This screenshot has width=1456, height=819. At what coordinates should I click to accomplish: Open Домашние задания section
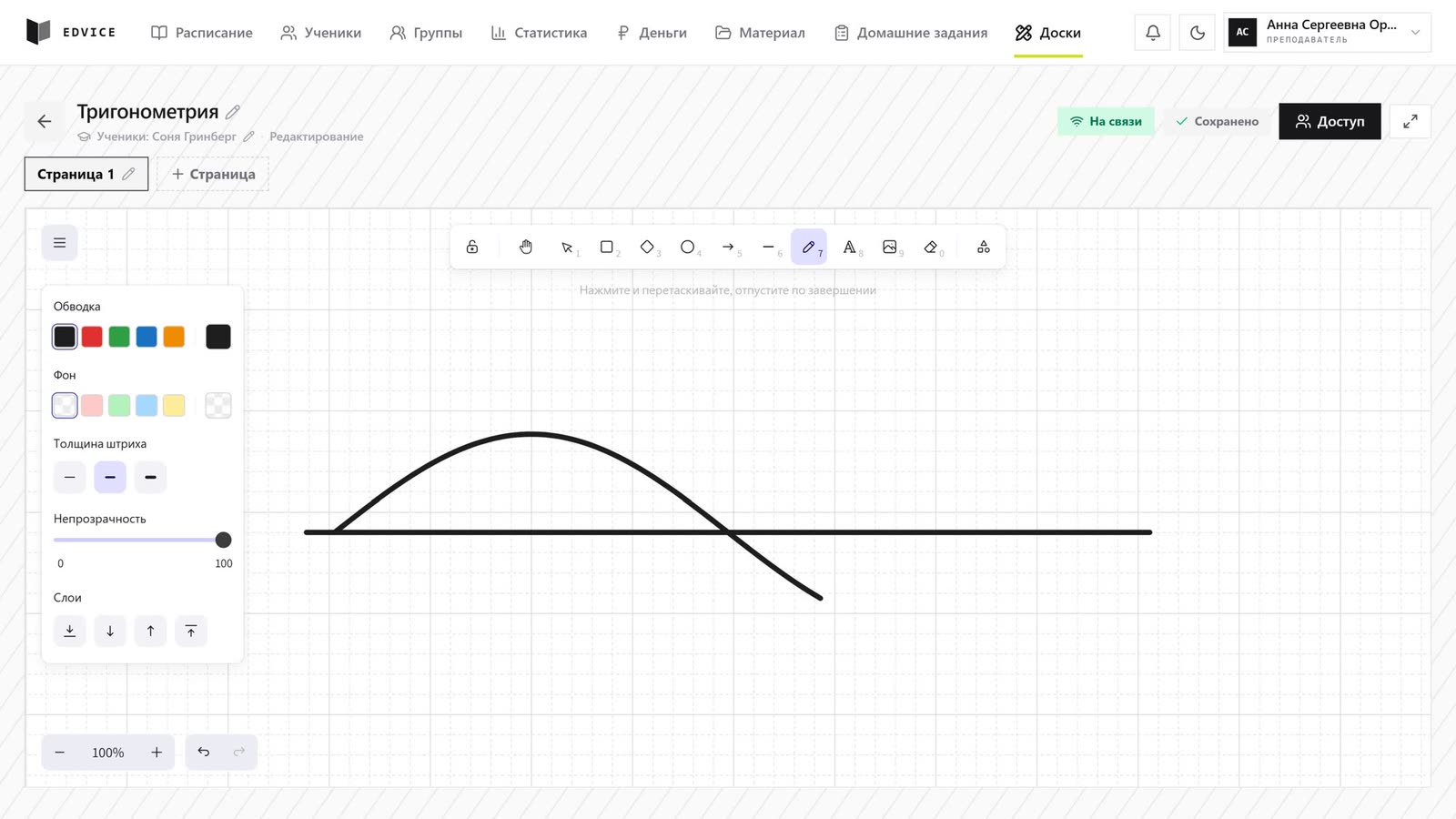point(910,33)
